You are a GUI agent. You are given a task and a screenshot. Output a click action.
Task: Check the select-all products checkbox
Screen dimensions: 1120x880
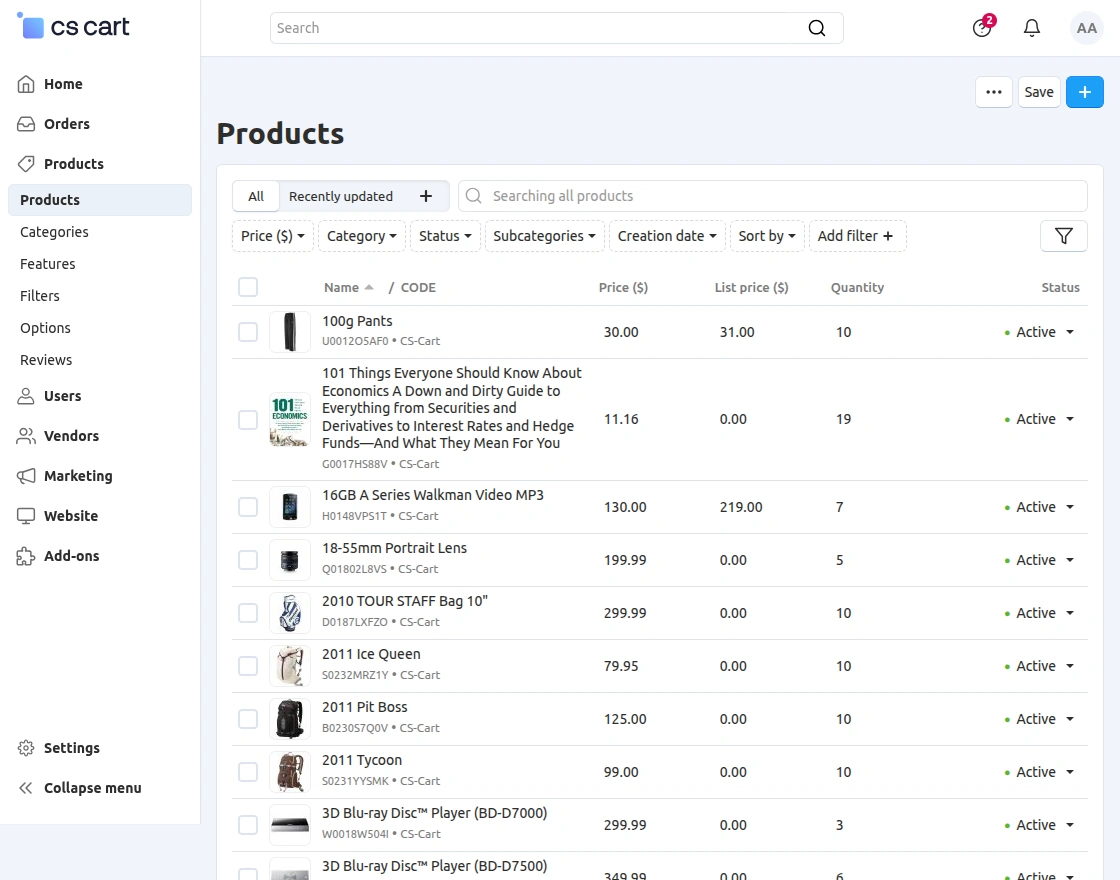click(x=248, y=287)
